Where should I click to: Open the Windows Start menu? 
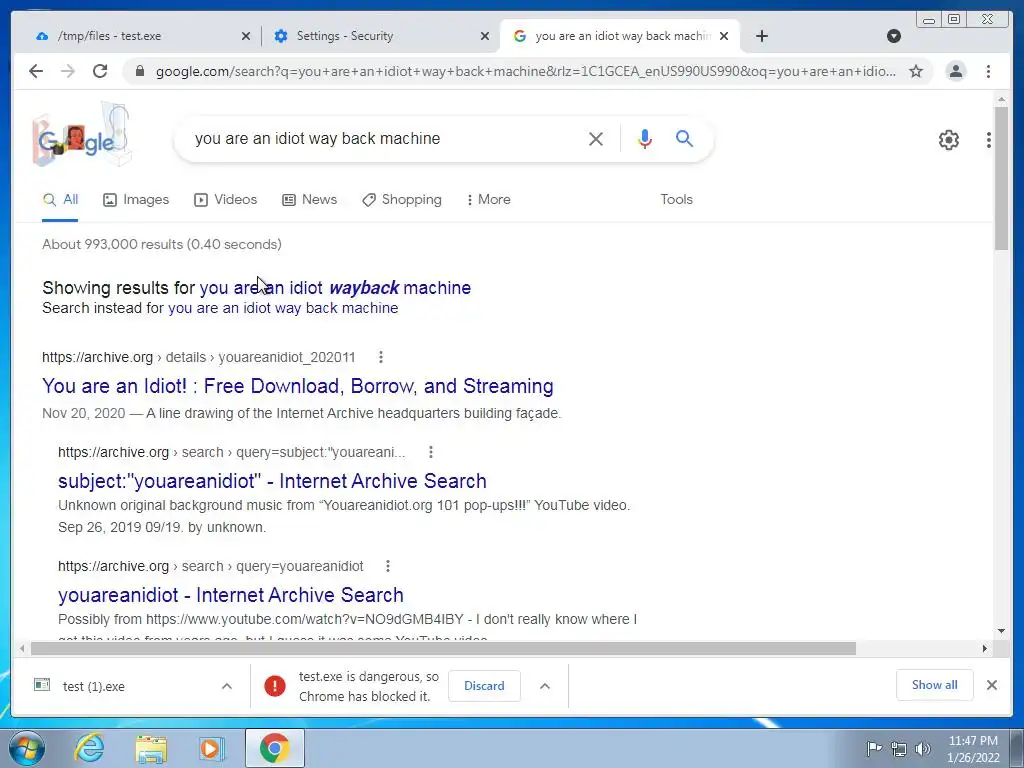coord(26,748)
